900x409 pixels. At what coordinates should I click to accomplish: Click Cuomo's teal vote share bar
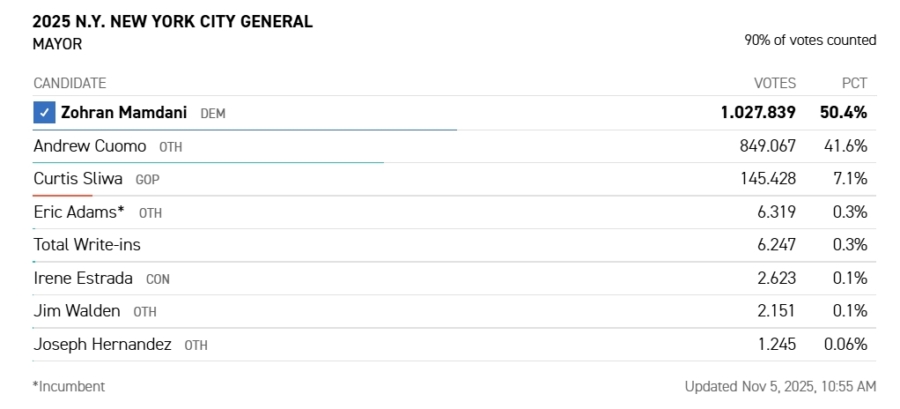(208, 162)
